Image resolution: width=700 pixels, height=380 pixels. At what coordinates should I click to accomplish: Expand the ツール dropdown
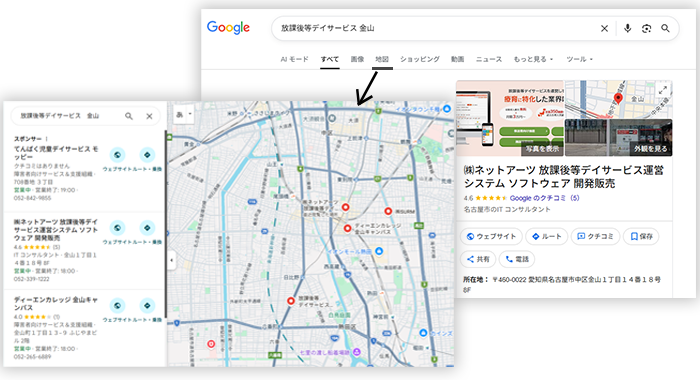(579, 59)
